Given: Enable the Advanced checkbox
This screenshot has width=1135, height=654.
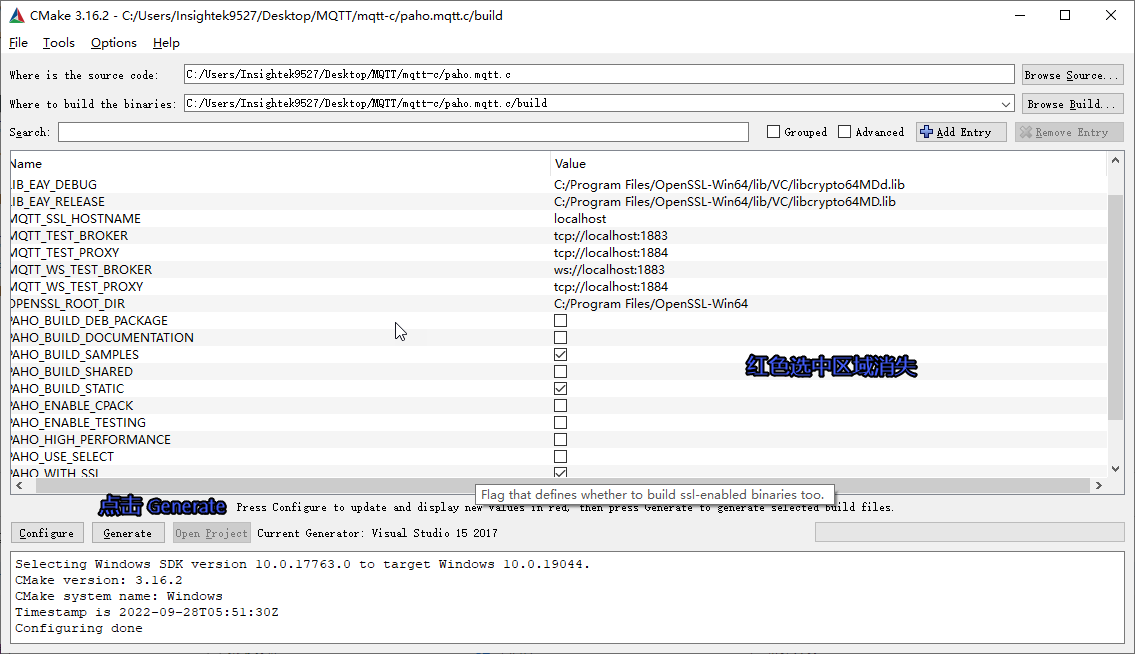Looking at the screenshot, I should coord(844,132).
